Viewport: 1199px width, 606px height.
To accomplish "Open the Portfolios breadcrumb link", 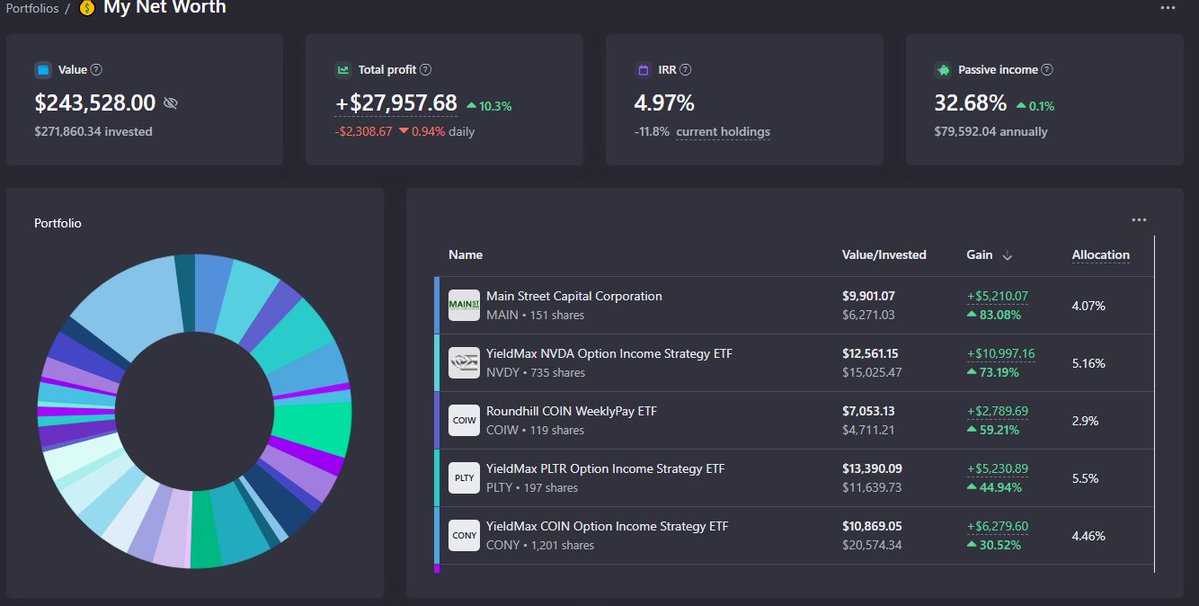I will click(x=32, y=8).
